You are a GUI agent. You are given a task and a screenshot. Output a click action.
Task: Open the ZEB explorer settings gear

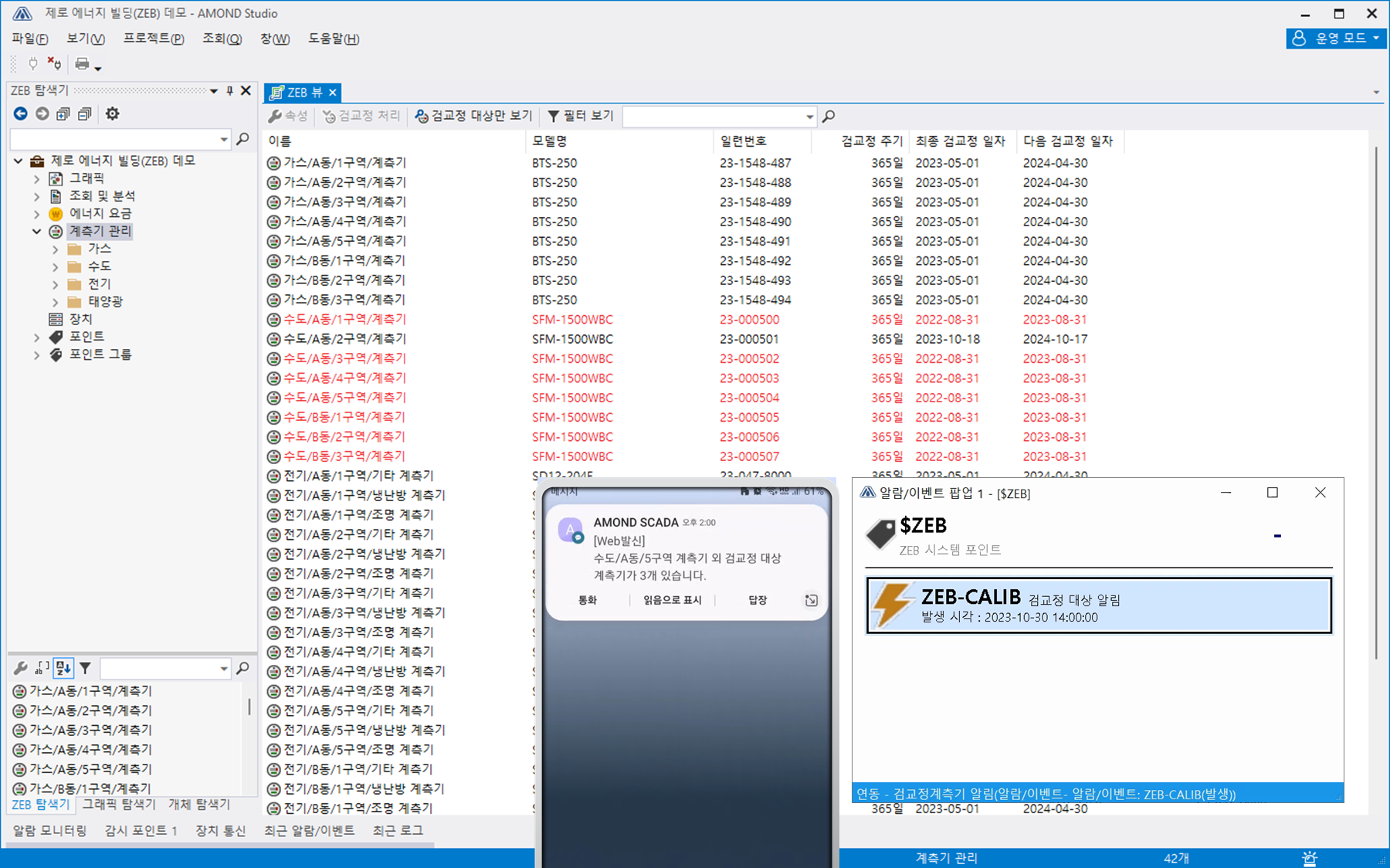(x=113, y=114)
